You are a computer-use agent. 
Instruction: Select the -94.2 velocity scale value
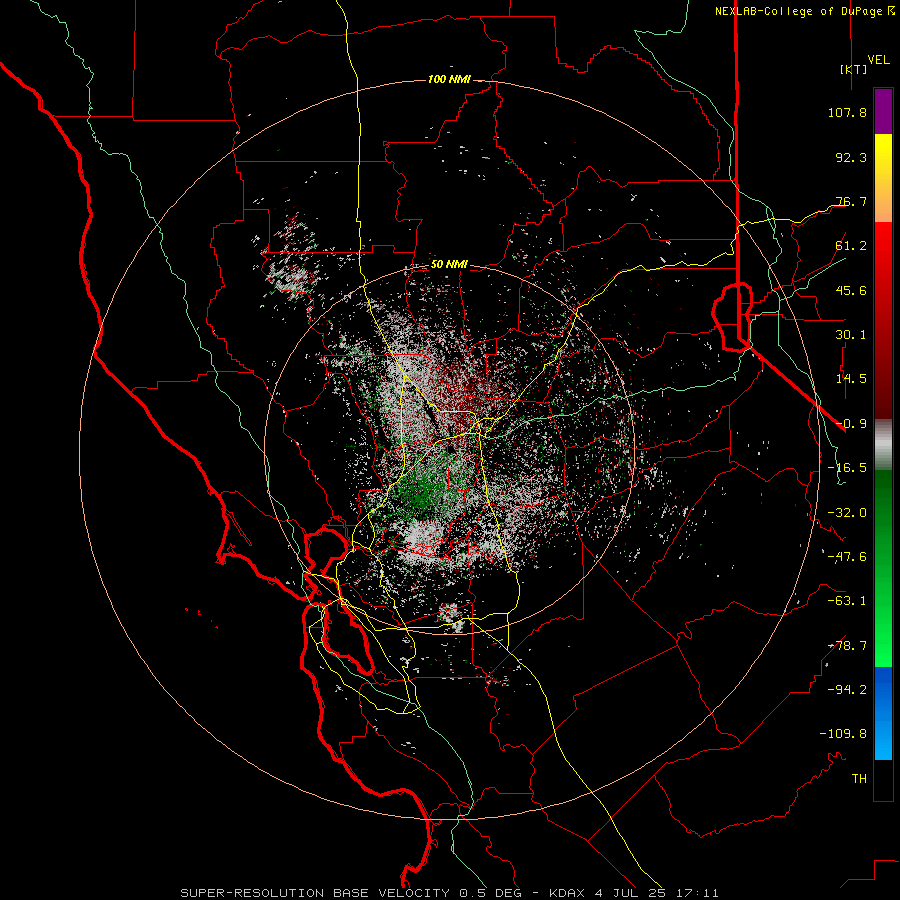click(x=847, y=690)
